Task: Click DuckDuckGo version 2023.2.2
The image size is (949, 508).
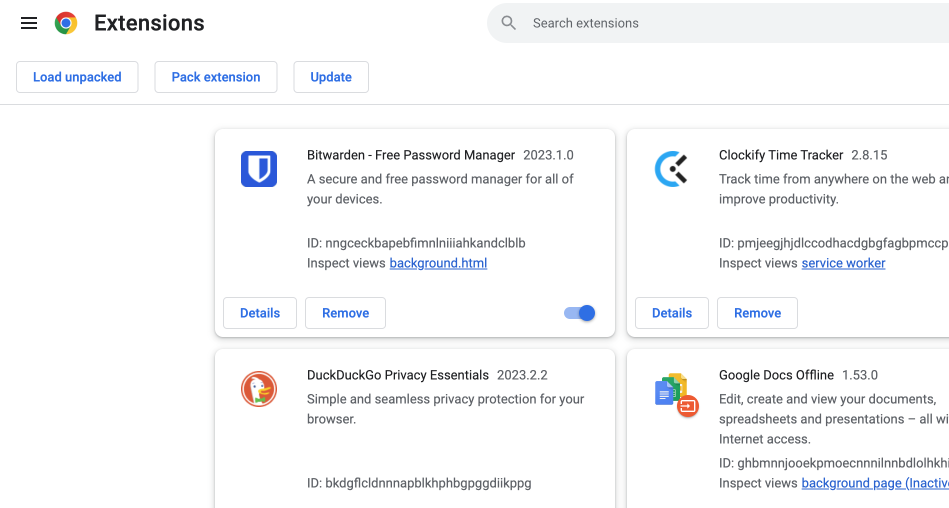Action: 522,375
